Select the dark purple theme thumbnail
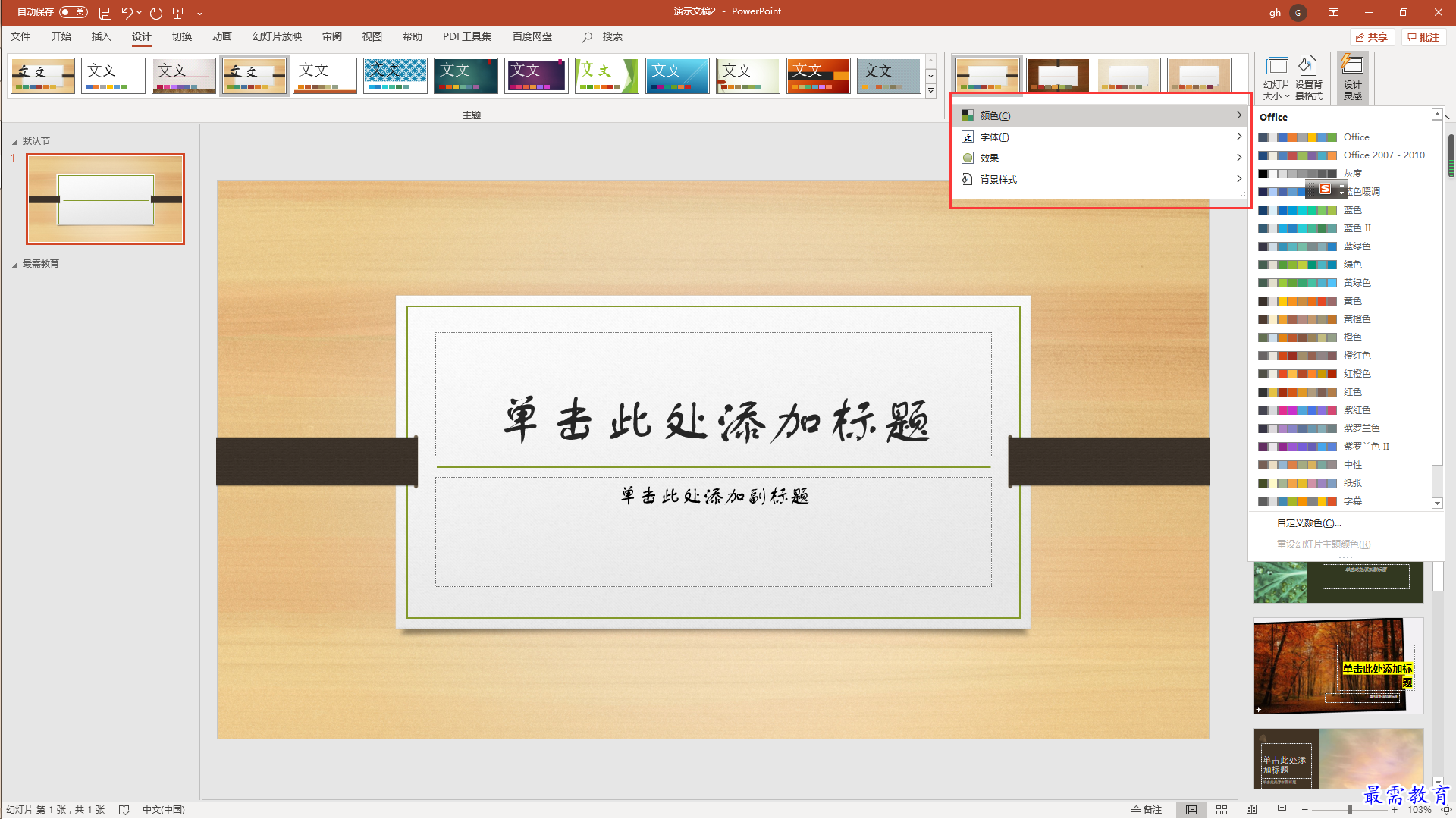Viewport: 1456px width, 819px height. tap(536, 75)
